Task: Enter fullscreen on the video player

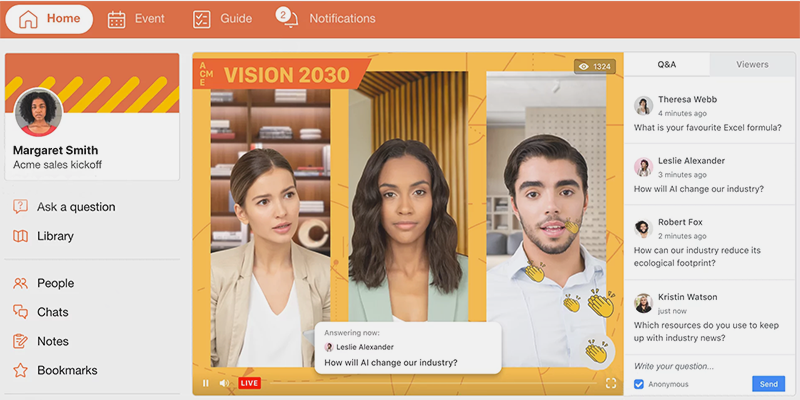Action: 611,383
